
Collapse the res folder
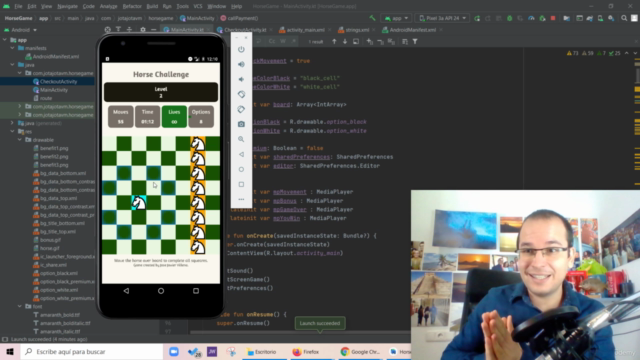point(12,131)
